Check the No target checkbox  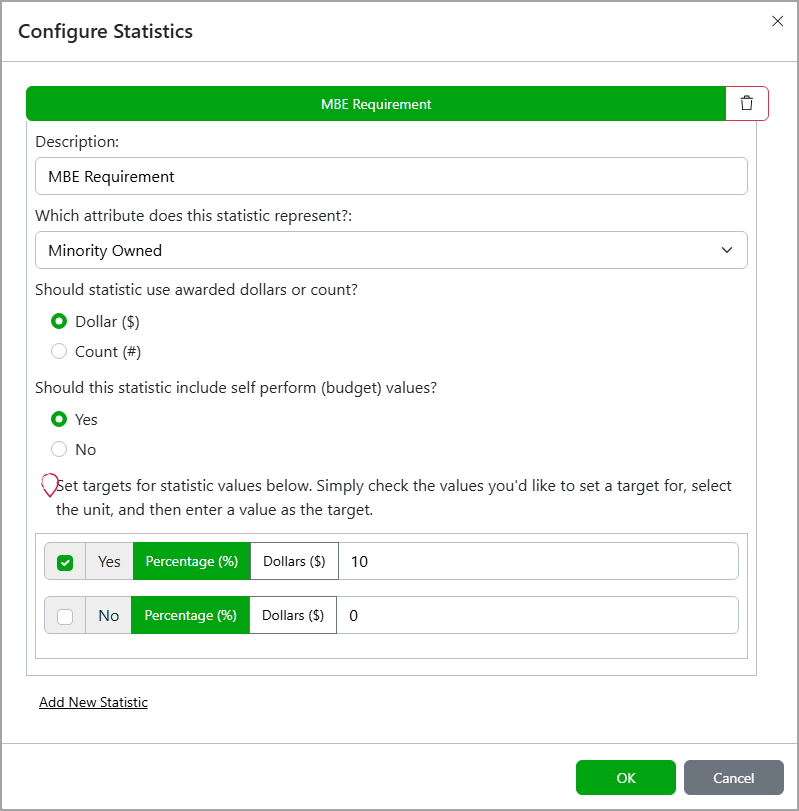click(65, 616)
